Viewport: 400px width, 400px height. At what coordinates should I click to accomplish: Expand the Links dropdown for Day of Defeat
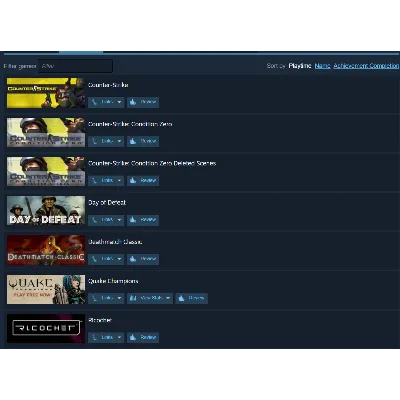tap(106, 220)
